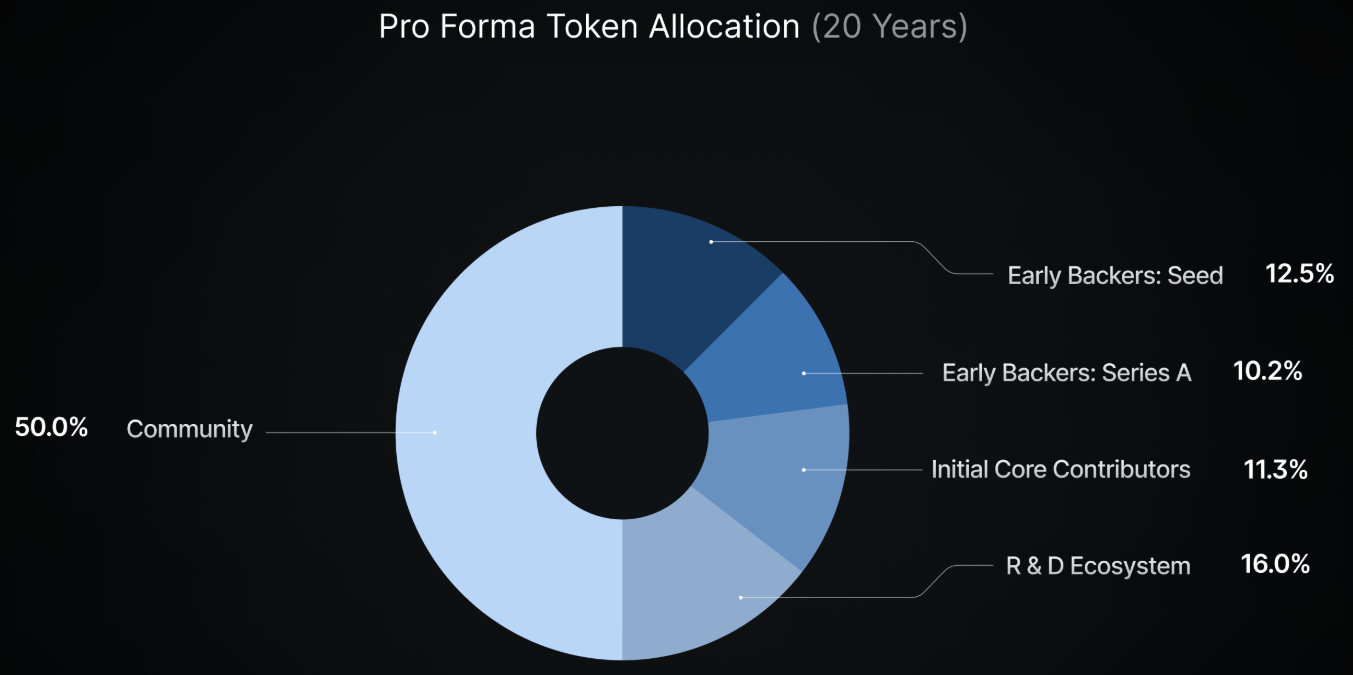Click the marker dot on the Seed segment

coord(711,242)
